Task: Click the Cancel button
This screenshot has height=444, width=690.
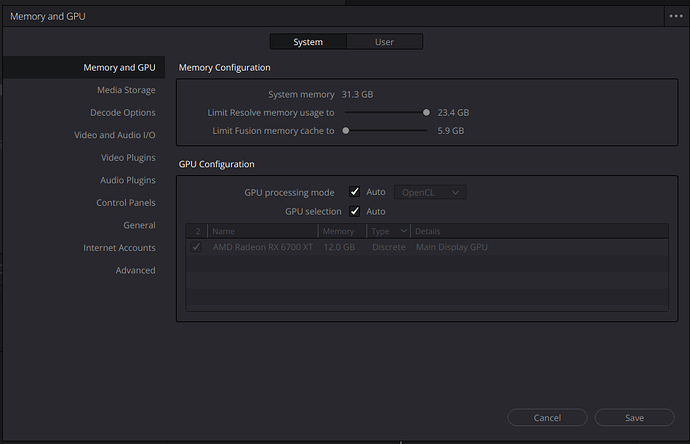Action: pyautogui.click(x=547, y=418)
